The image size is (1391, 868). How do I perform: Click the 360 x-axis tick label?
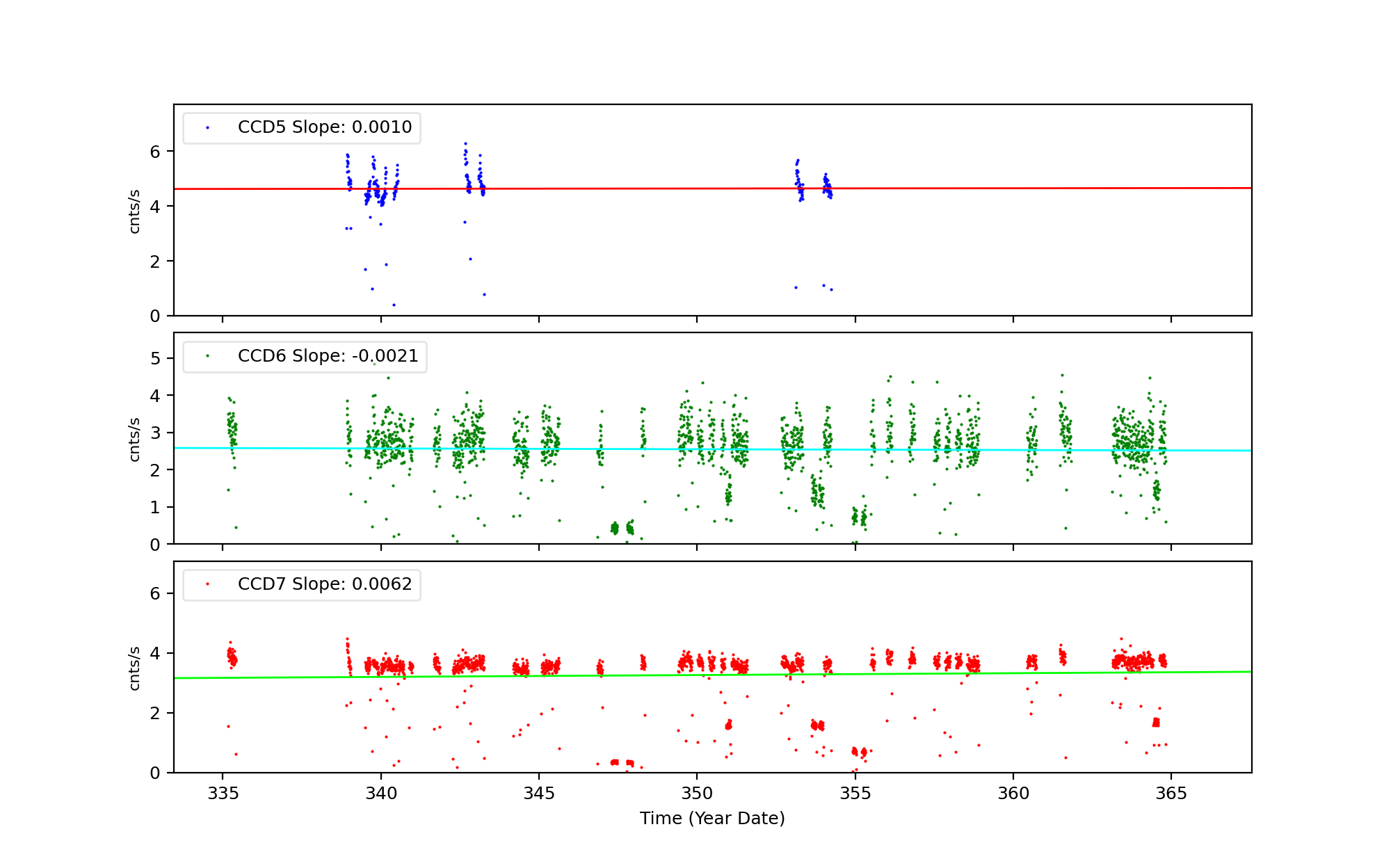tap(1013, 794)
